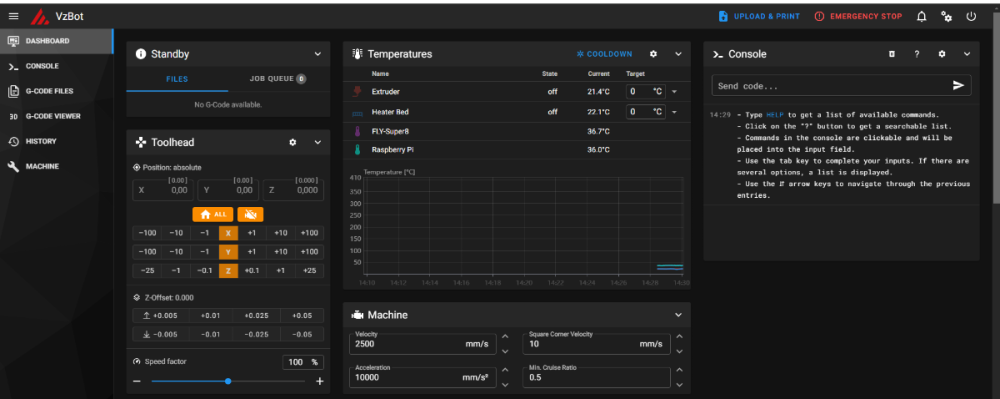The image size is (1000, 399).
Task: Open the hamburger navigation menu
Action: point(13,17)
